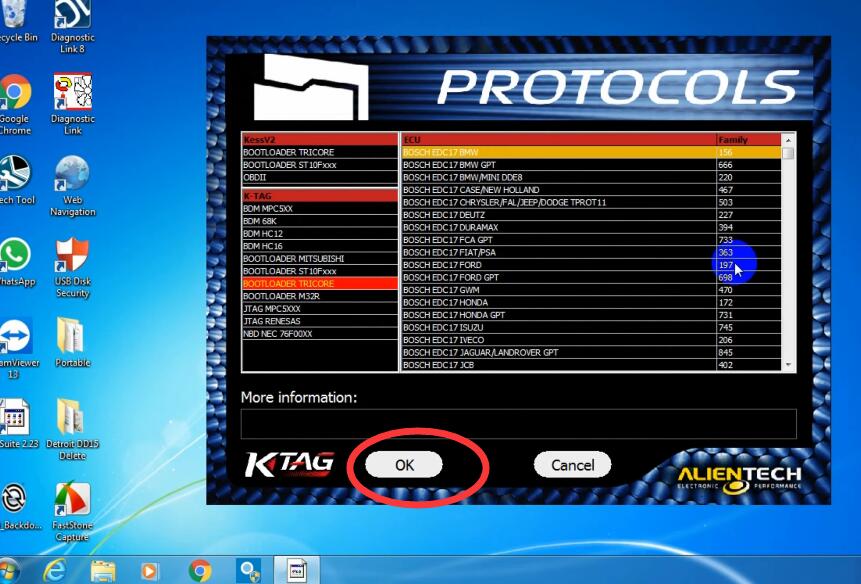Open File Explorer from the taskbar
861x584 pixels.
[103, 571]
